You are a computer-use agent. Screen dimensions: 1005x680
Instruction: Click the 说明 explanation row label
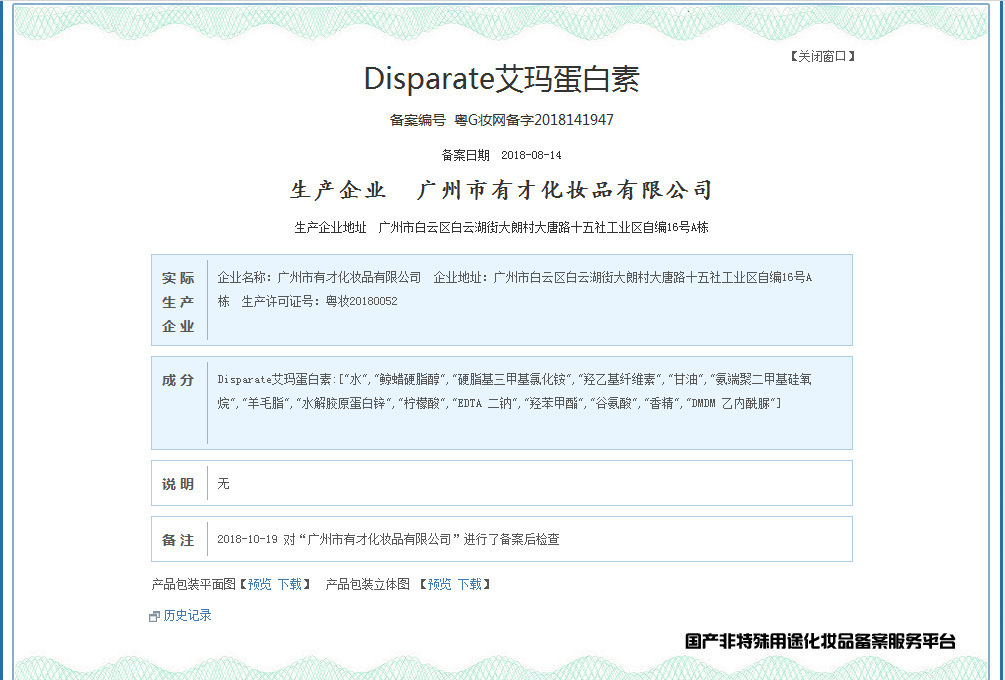tap(178, 483)
